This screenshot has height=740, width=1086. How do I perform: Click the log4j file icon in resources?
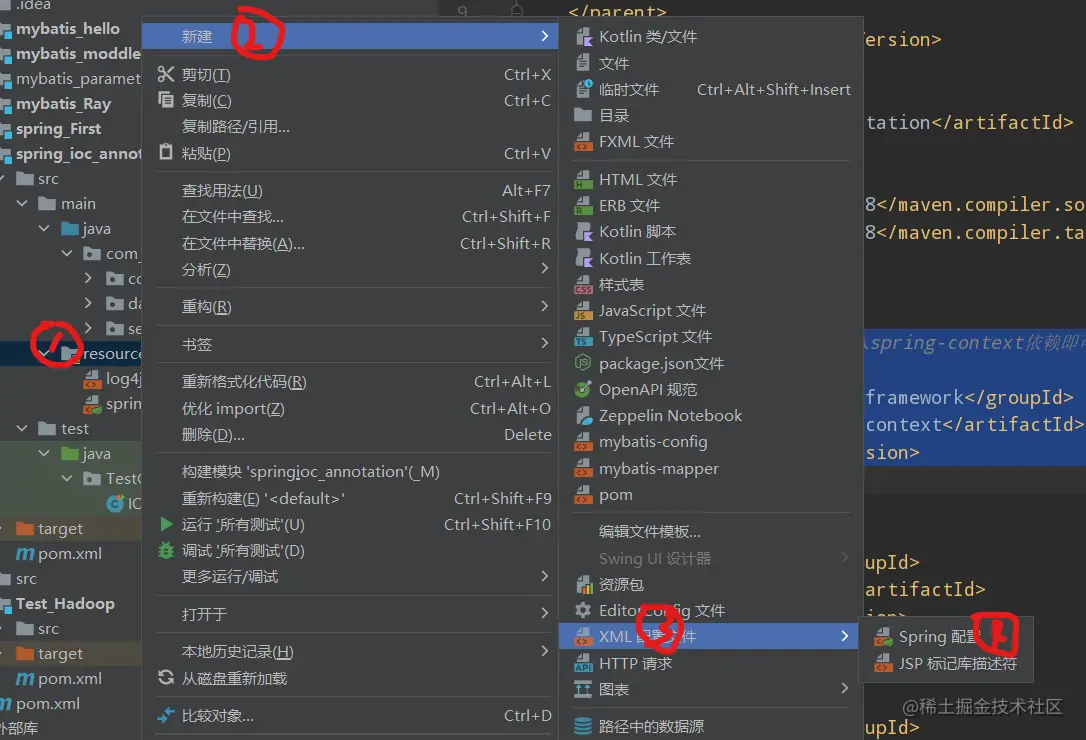[92, 379]
